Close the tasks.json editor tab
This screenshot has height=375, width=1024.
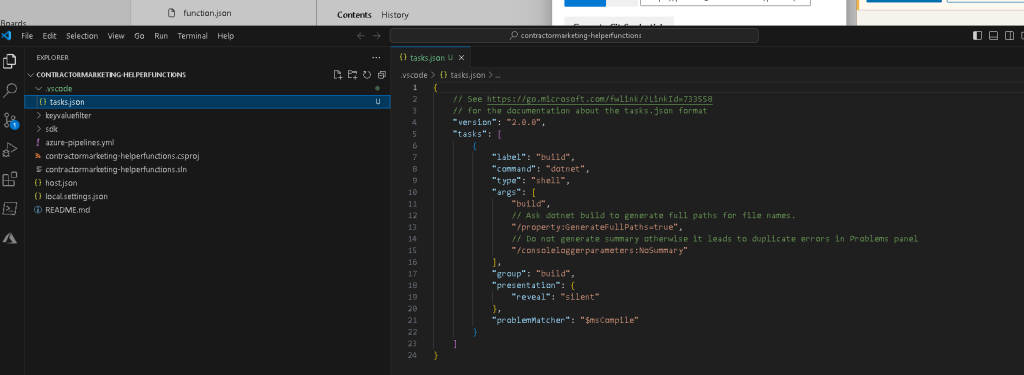461,57
